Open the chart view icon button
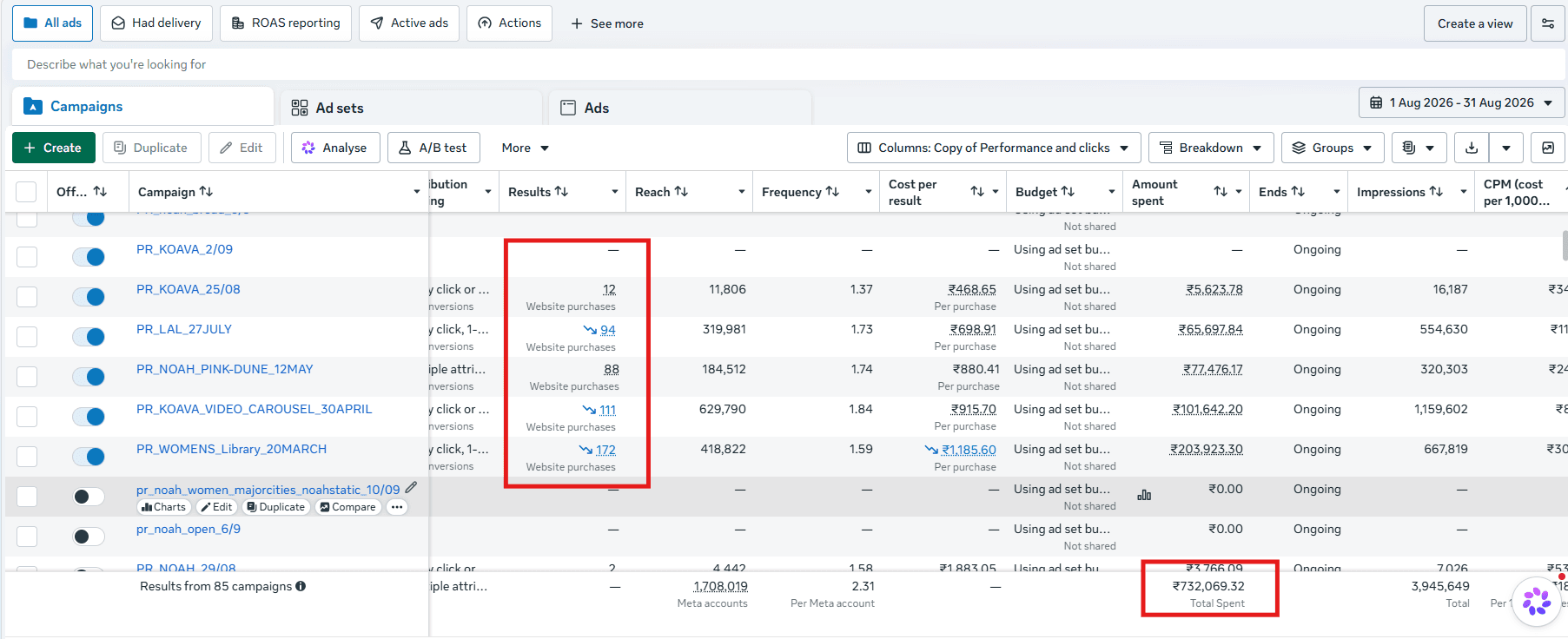Image resolution: width=1568 pixels, height=639 pixels. [1548, 148]
